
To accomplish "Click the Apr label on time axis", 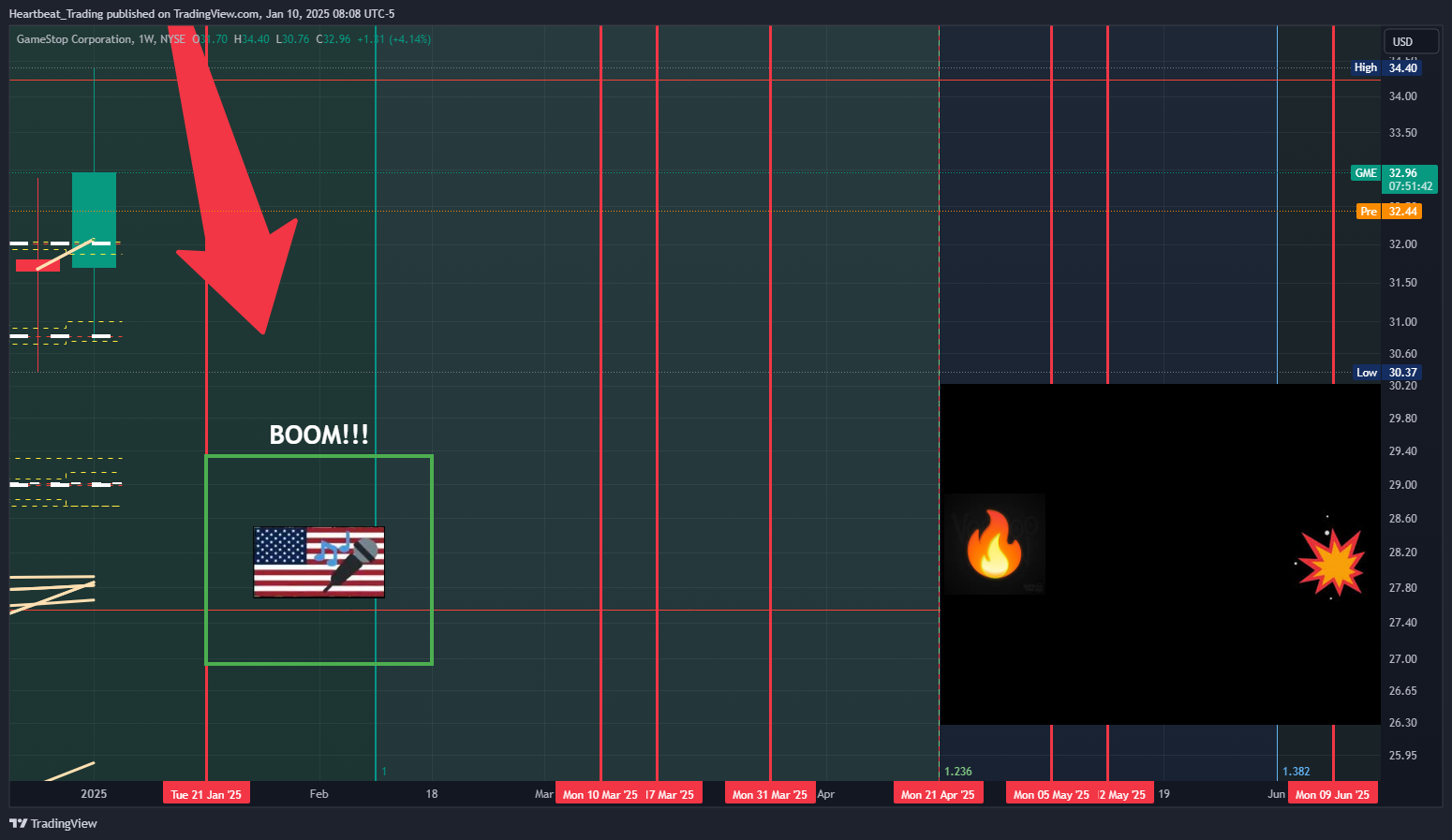I will (825, 794).
